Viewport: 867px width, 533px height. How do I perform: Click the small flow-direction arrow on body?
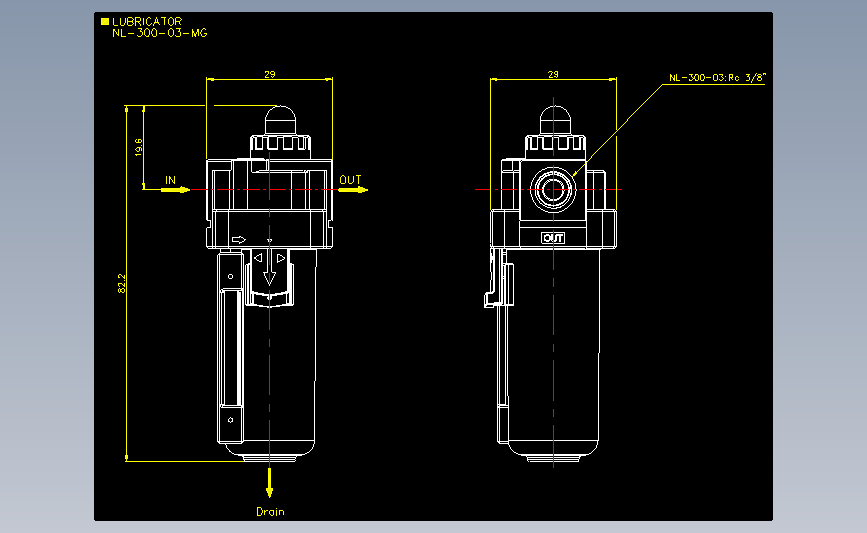tap(239, 239)
